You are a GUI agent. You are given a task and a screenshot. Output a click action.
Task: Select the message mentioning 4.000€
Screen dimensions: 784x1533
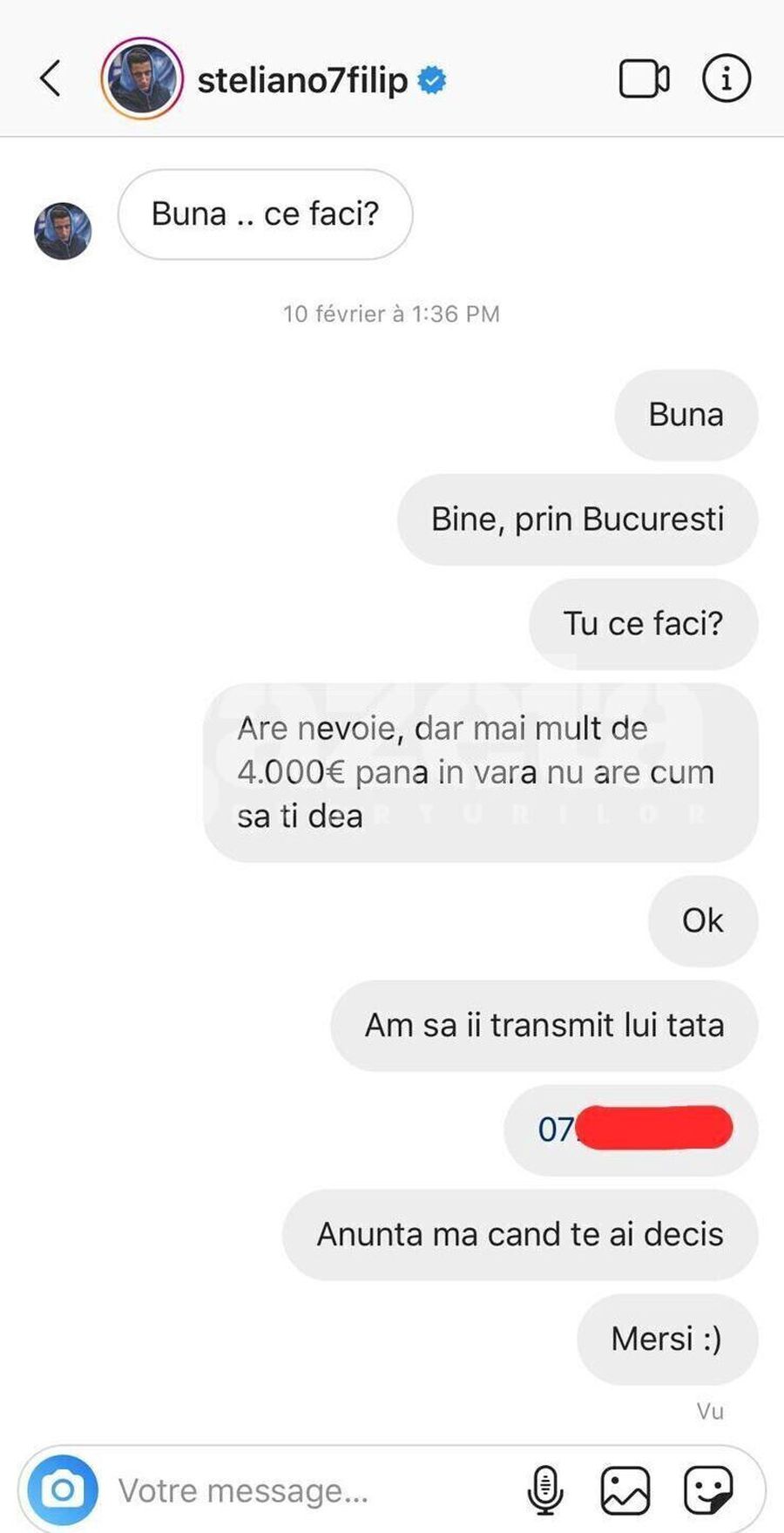(481, 773)
